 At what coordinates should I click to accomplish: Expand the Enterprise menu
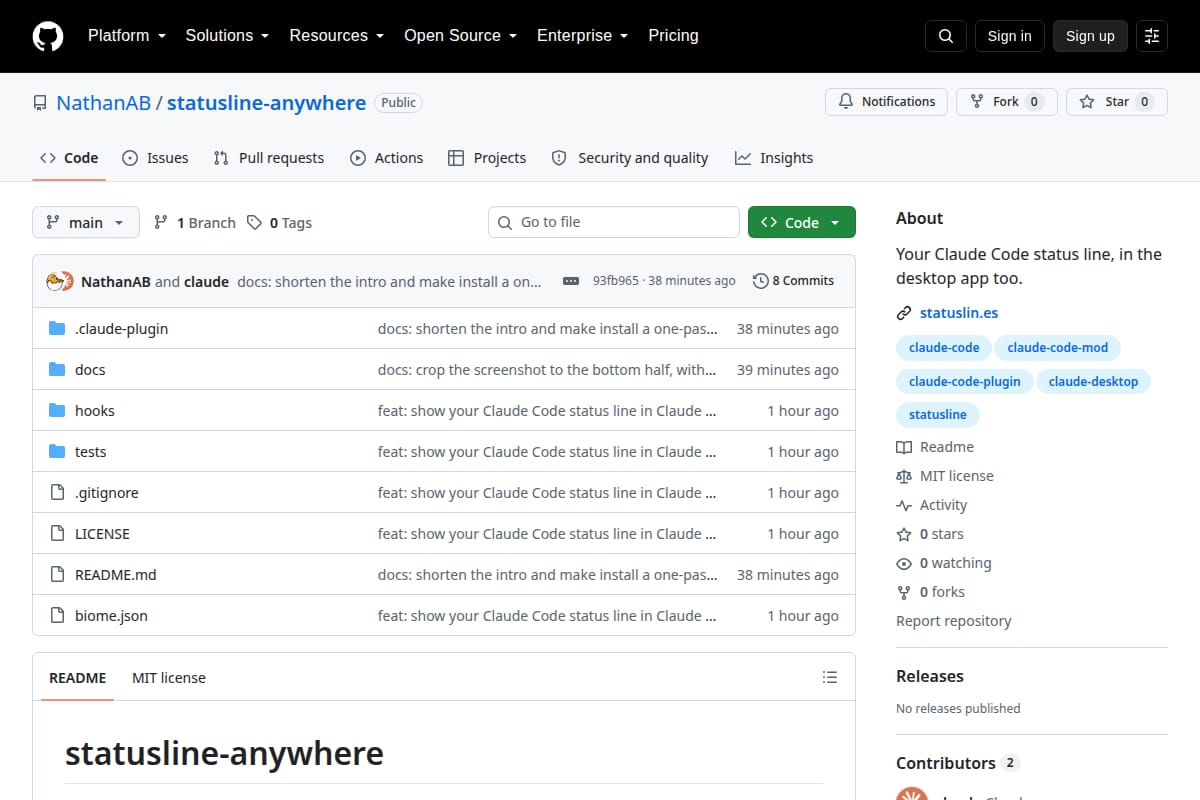click(582, 35)
